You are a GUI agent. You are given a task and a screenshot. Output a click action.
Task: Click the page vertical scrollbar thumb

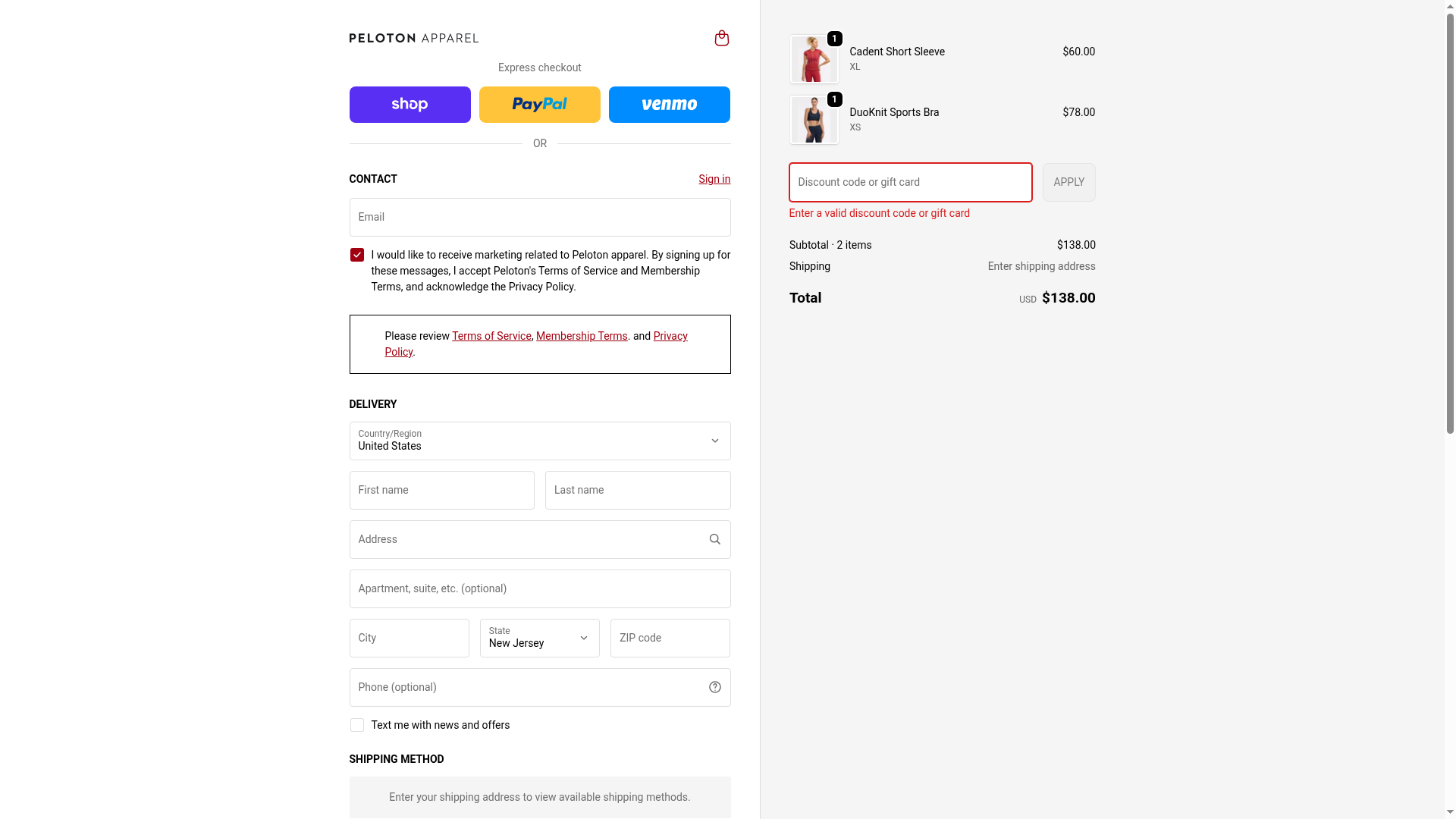pyautogui.click(x=1450, y=220)
